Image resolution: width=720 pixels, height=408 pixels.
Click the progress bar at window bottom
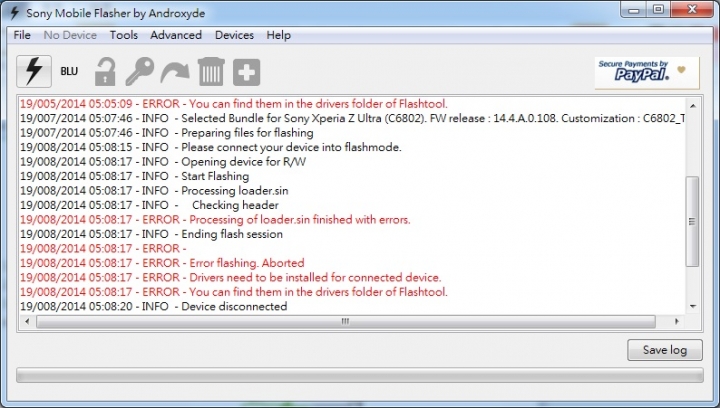point(360,375)
